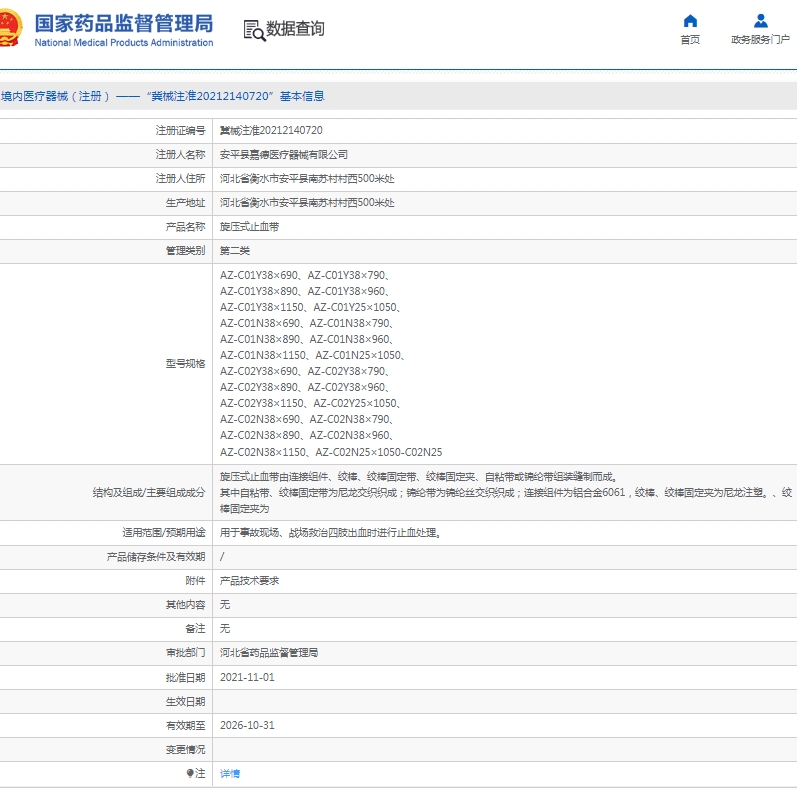Viewport: 797px width, 794px height.
Task: Click the 注册人名称 label
Action: tap(180, 155)
